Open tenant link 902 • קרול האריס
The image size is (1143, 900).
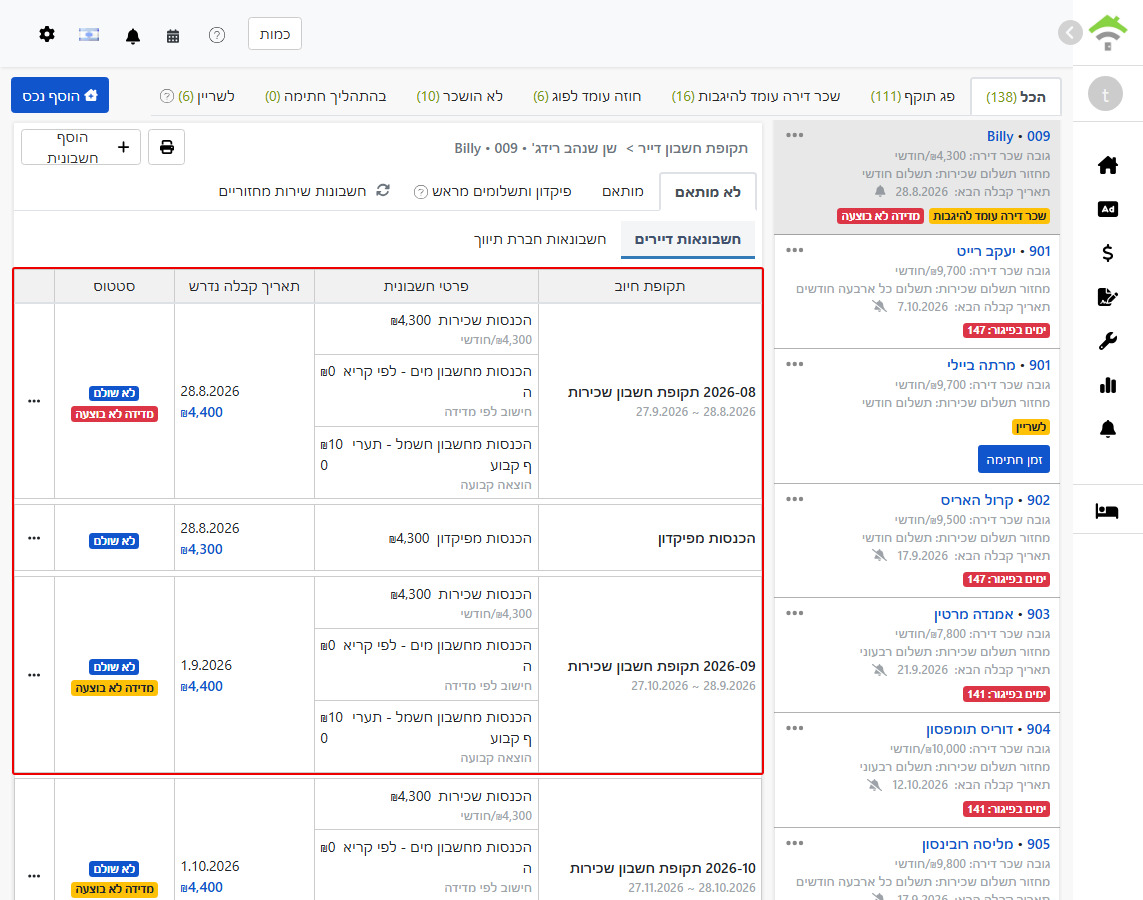[995, 501]
